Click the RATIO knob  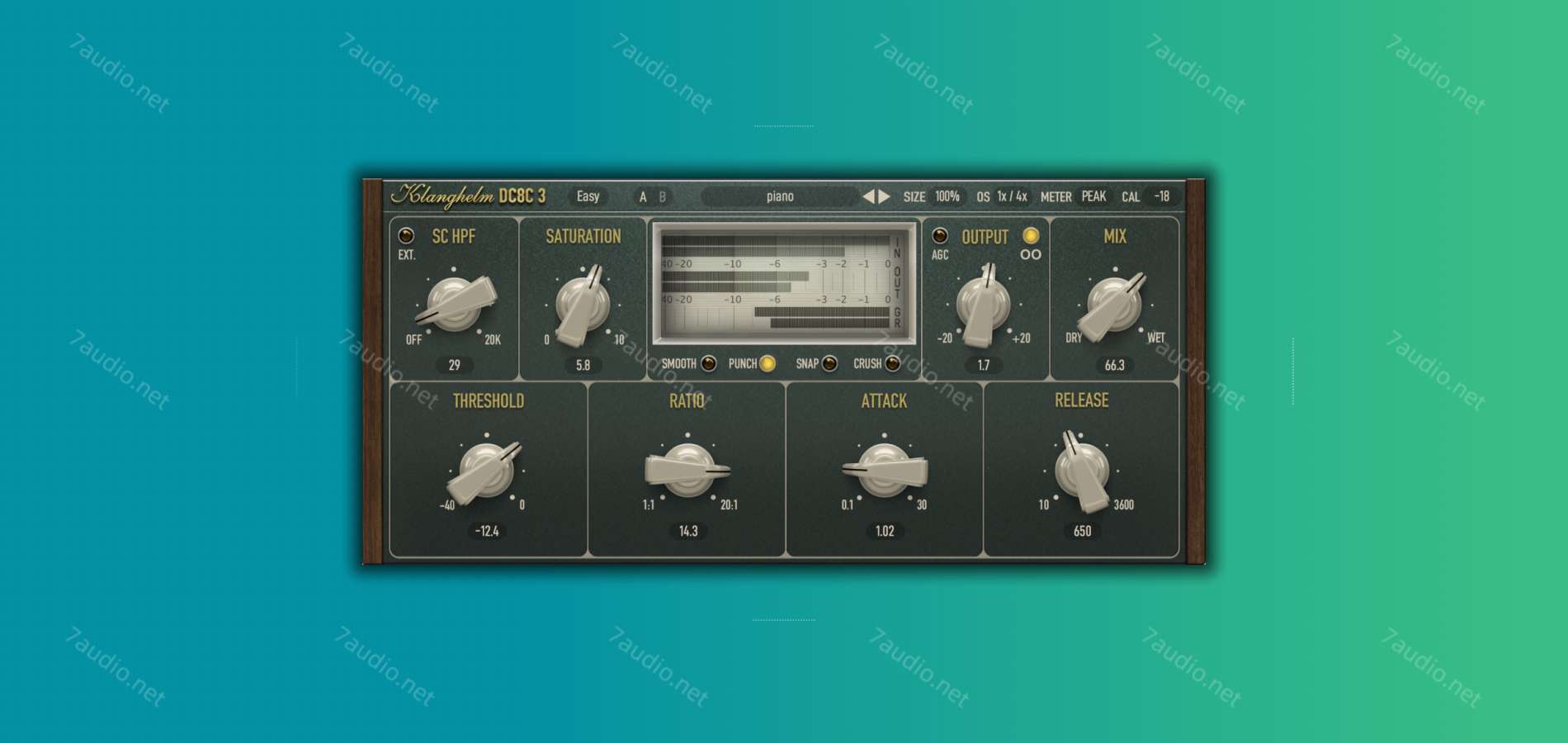tap(687, 471)
